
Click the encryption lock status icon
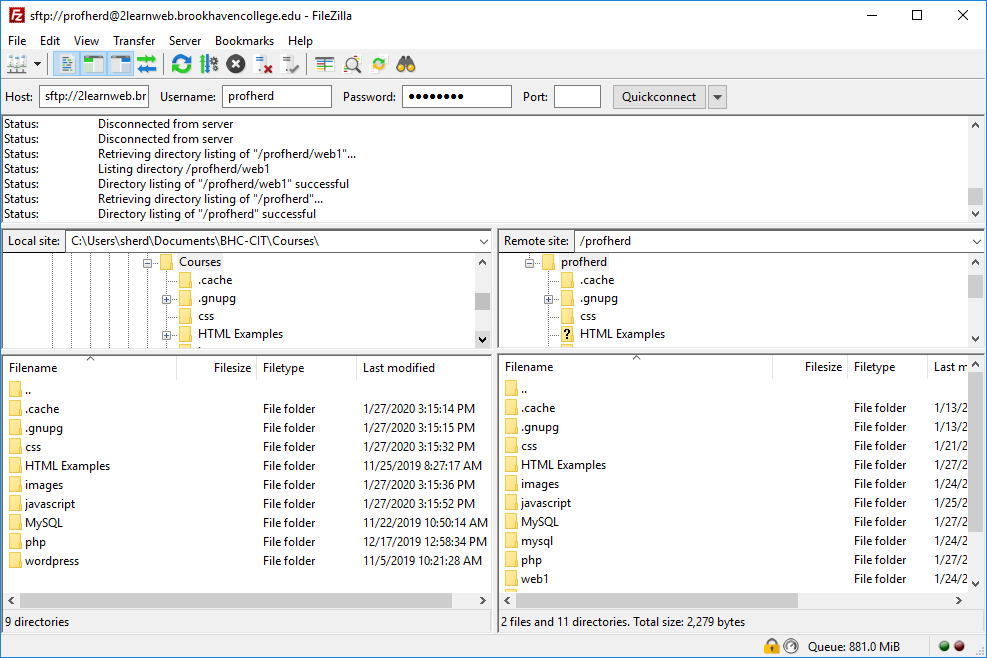[771, 646]
